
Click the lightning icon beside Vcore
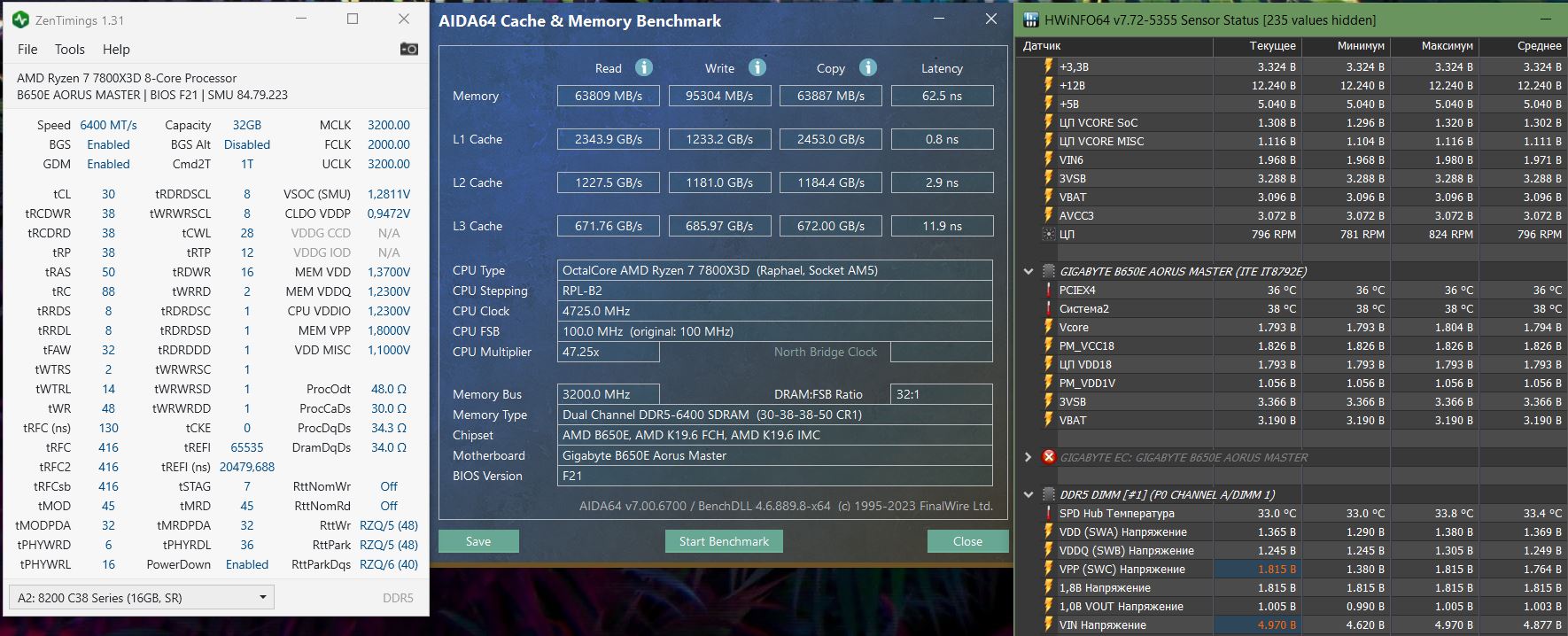click(1049, 327)
